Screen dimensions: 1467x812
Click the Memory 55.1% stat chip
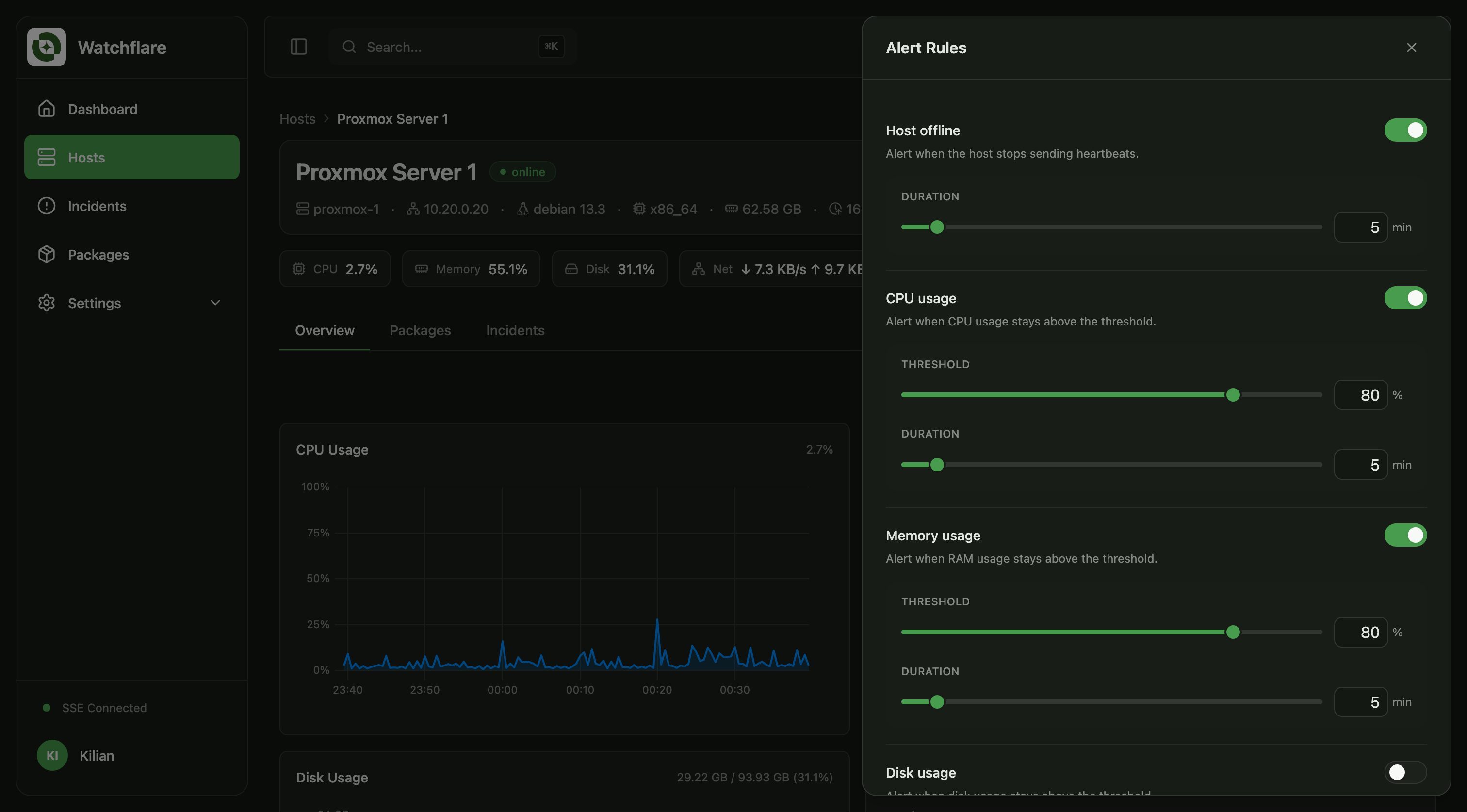click(471, 269)
